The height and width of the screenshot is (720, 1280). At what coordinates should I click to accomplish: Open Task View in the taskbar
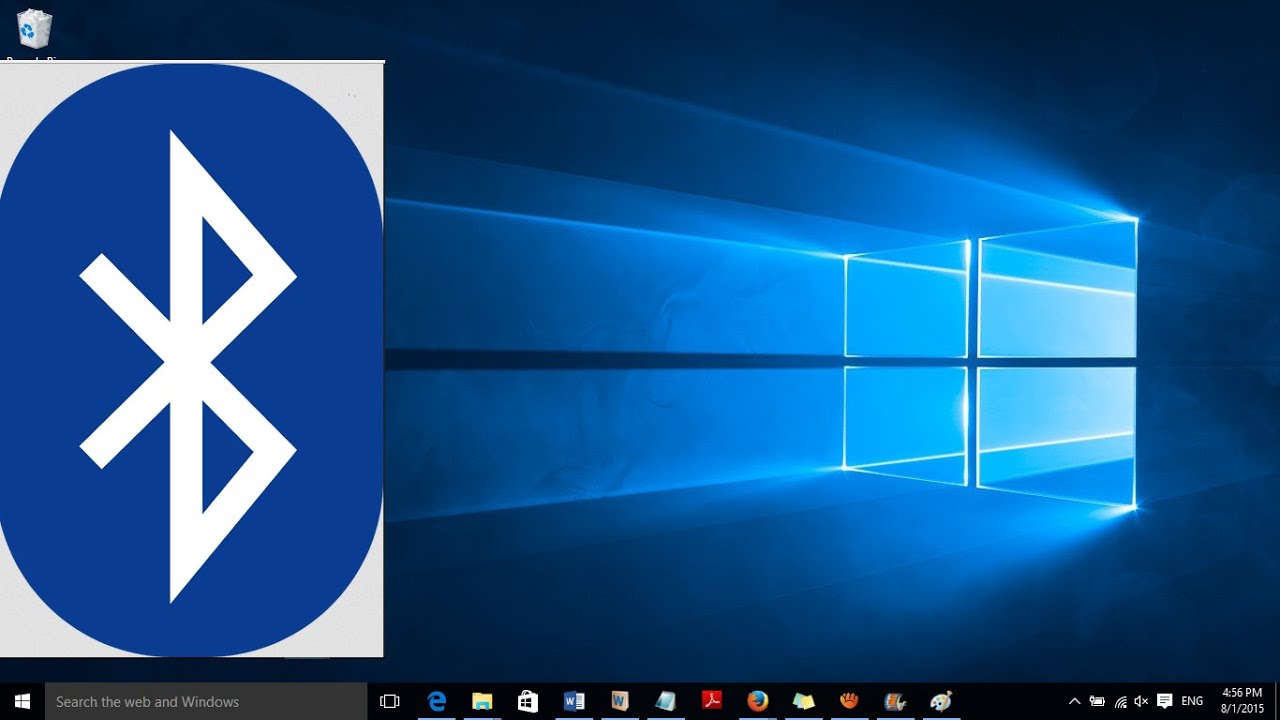tap(390, 701)
